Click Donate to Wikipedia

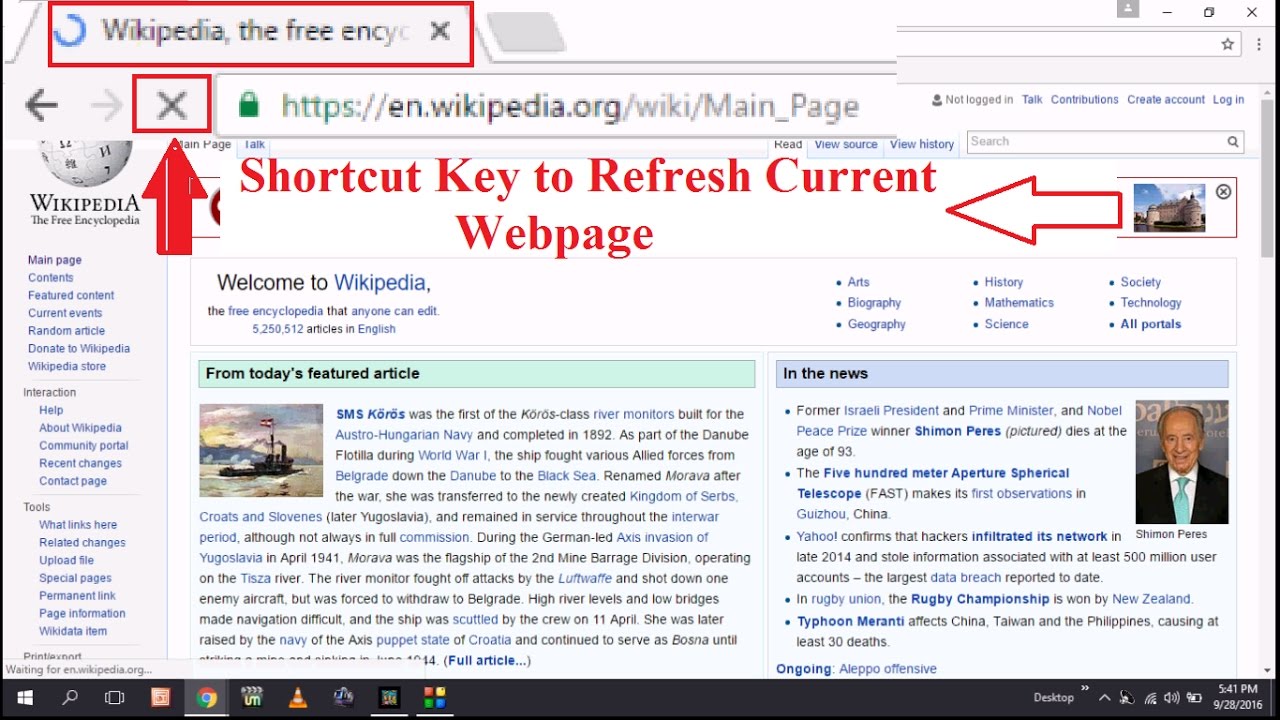pyautogui.click(x=79, y=349)
